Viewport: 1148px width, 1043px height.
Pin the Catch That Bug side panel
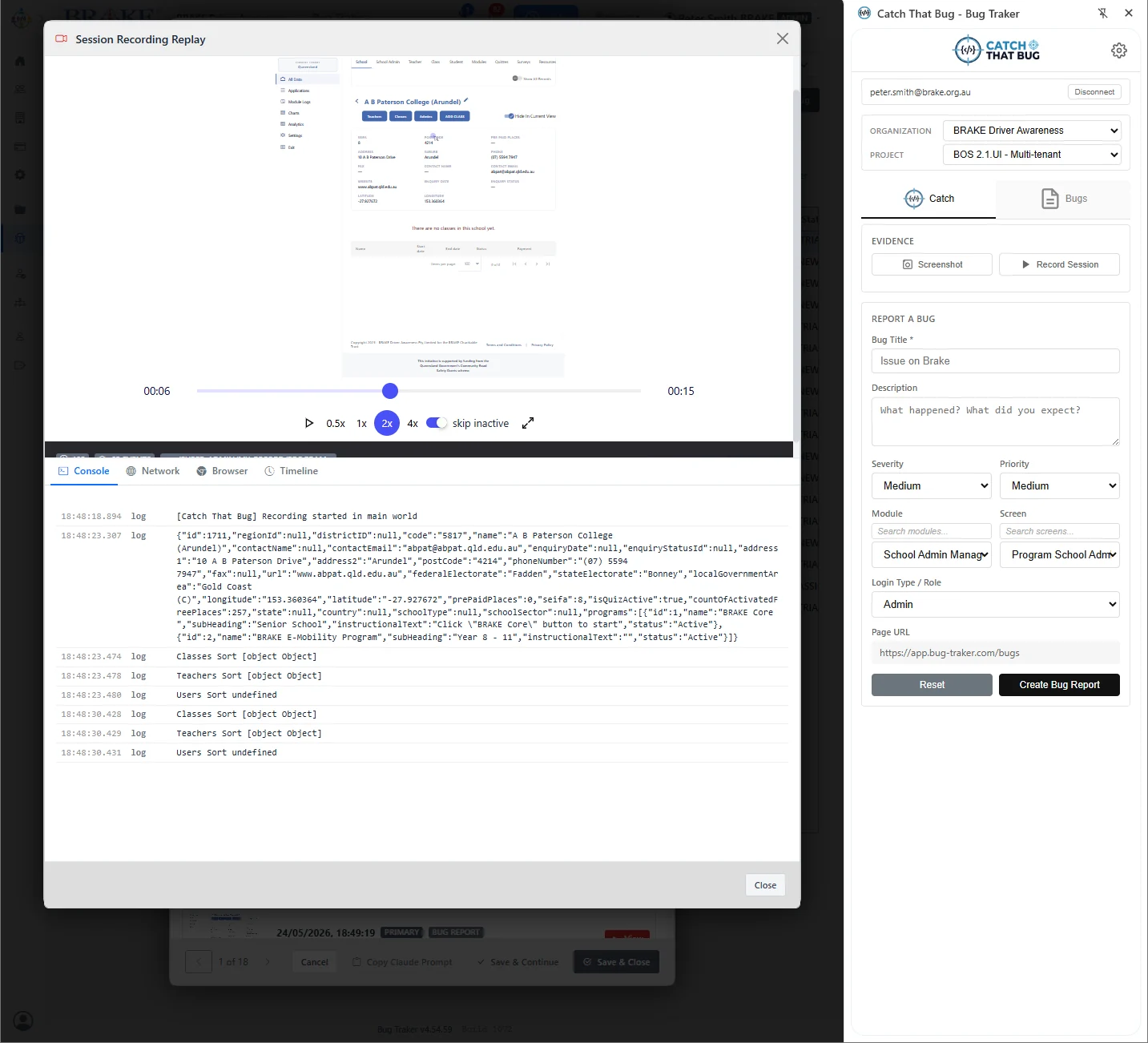(x=1102, y=13)
